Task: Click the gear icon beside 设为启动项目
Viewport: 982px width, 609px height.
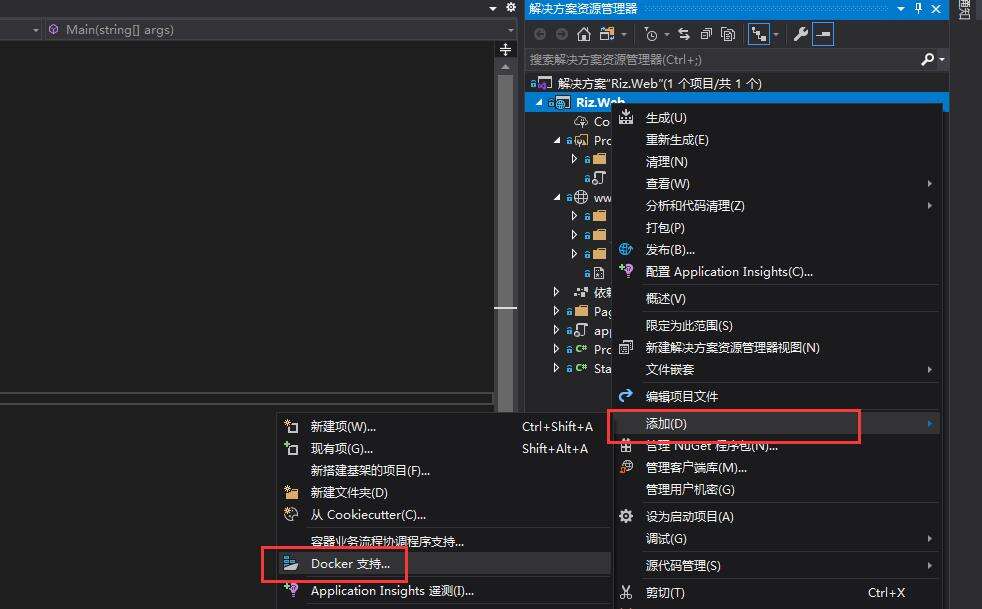Action: pyautogui.click(x=626, y=516)
